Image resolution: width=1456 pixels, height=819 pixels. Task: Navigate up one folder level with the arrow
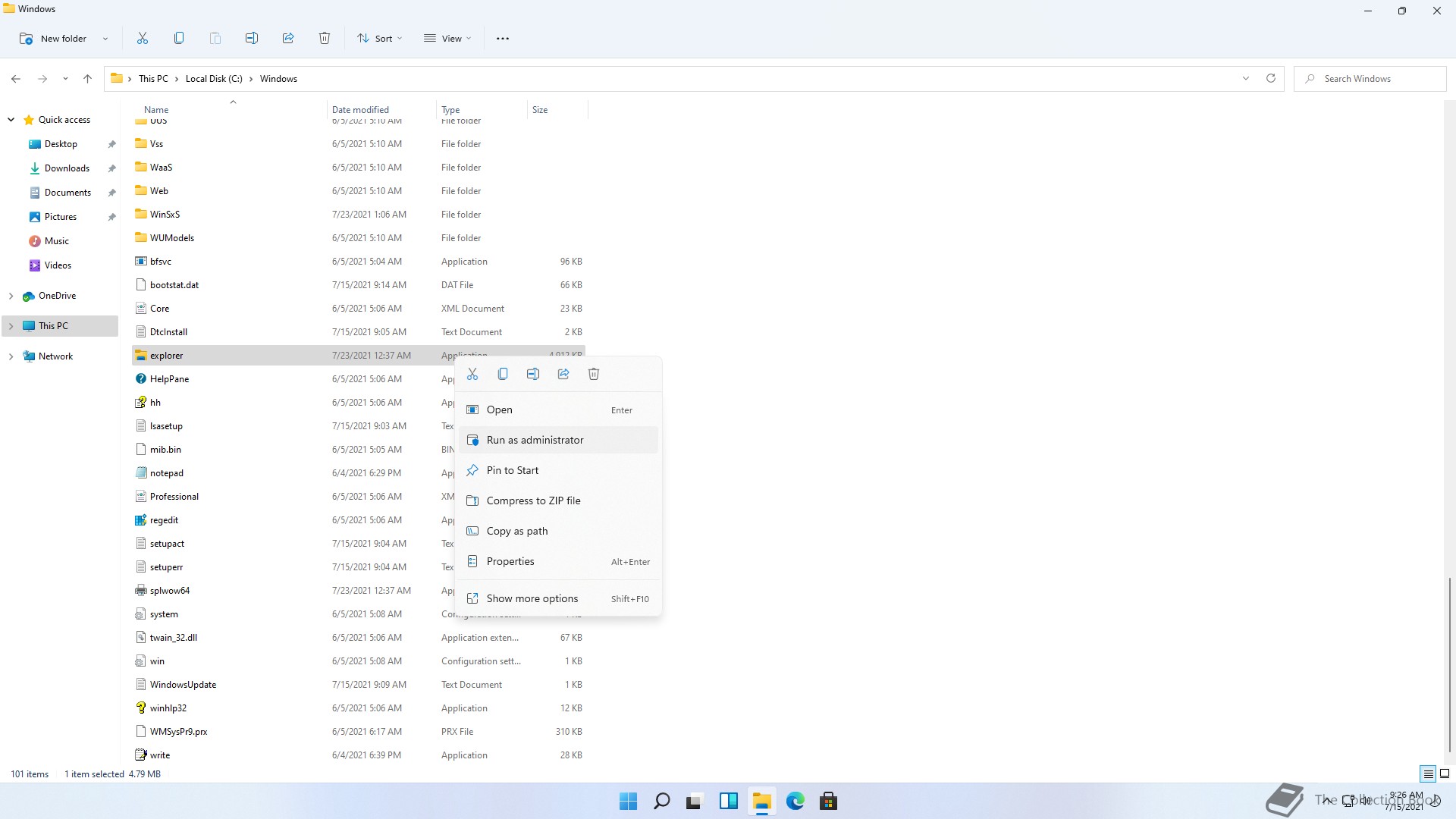(x=87, y=78)
